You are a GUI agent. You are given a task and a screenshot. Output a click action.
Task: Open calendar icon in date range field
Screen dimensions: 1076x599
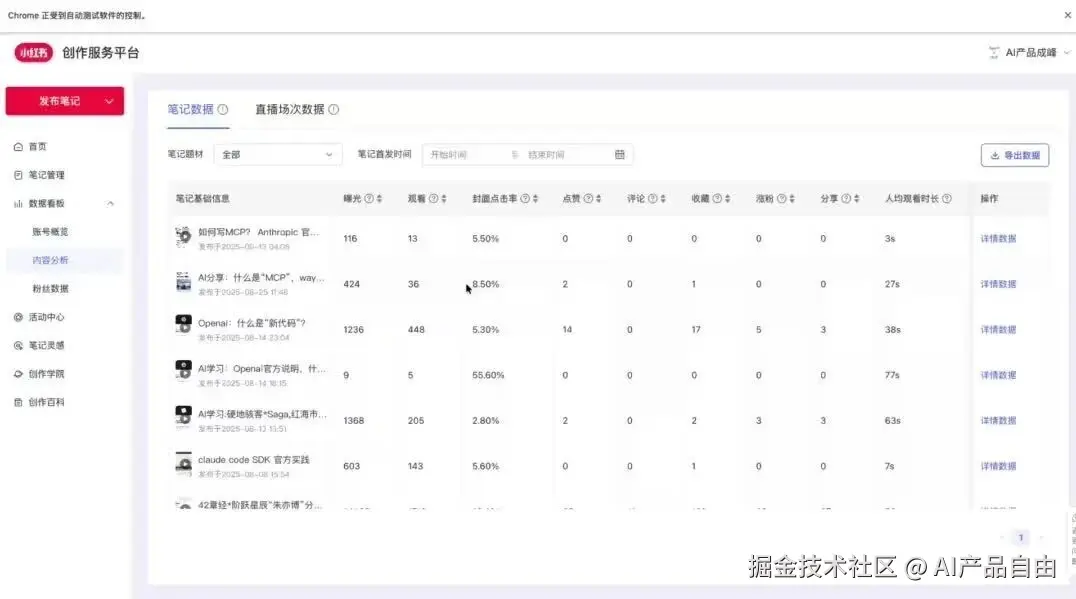point(619,155)
